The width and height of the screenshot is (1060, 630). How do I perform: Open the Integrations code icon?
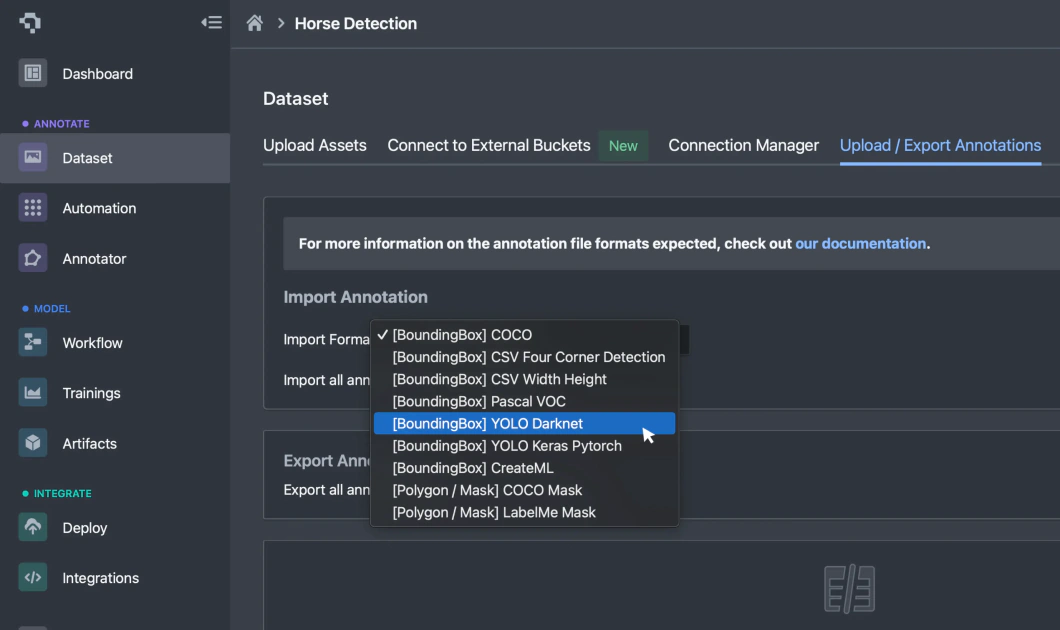pyautogui.click(x=33, y=578)
